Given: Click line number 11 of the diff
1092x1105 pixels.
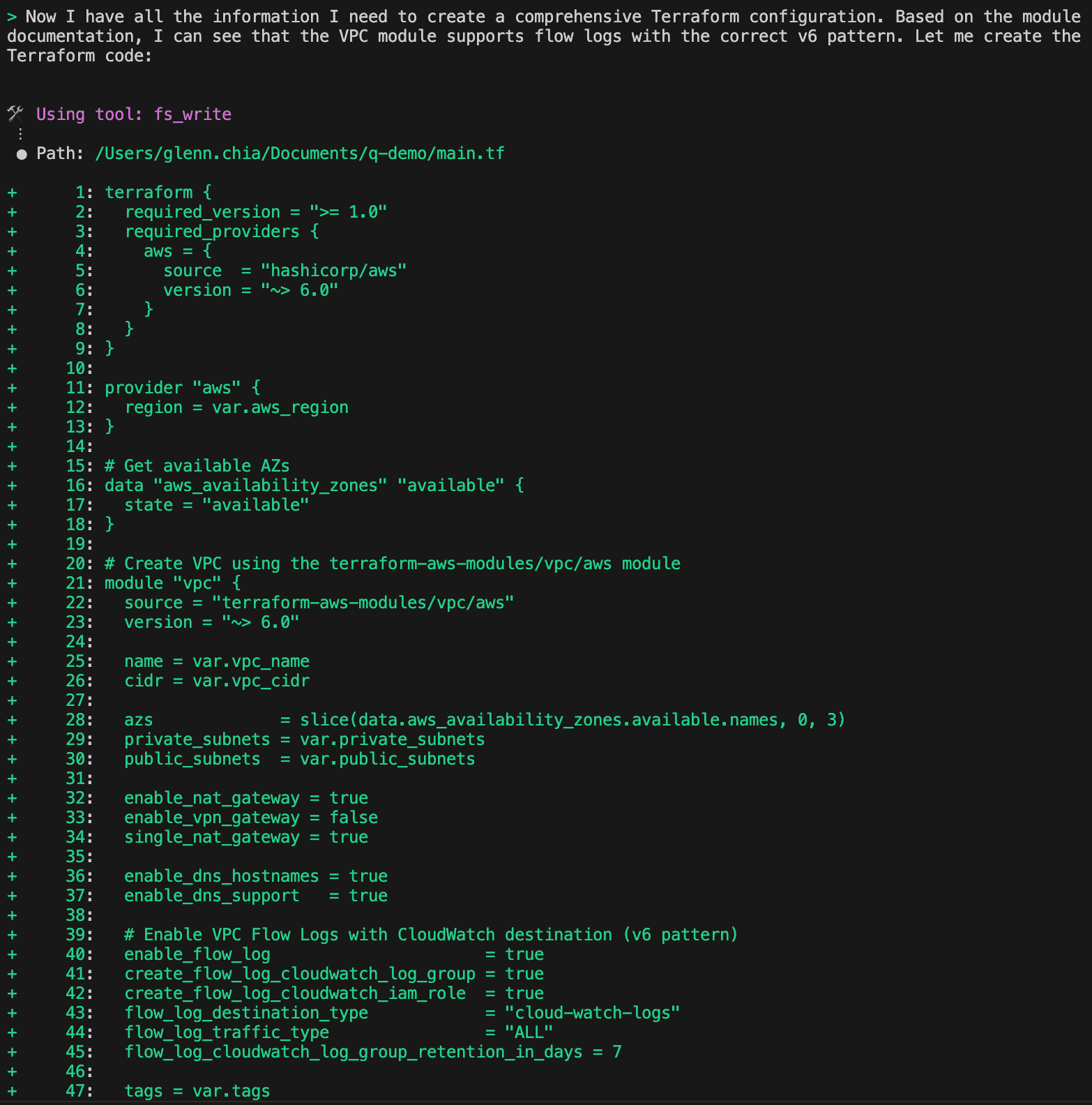Looking at the screenshot, I should click(x=79, y=388).
